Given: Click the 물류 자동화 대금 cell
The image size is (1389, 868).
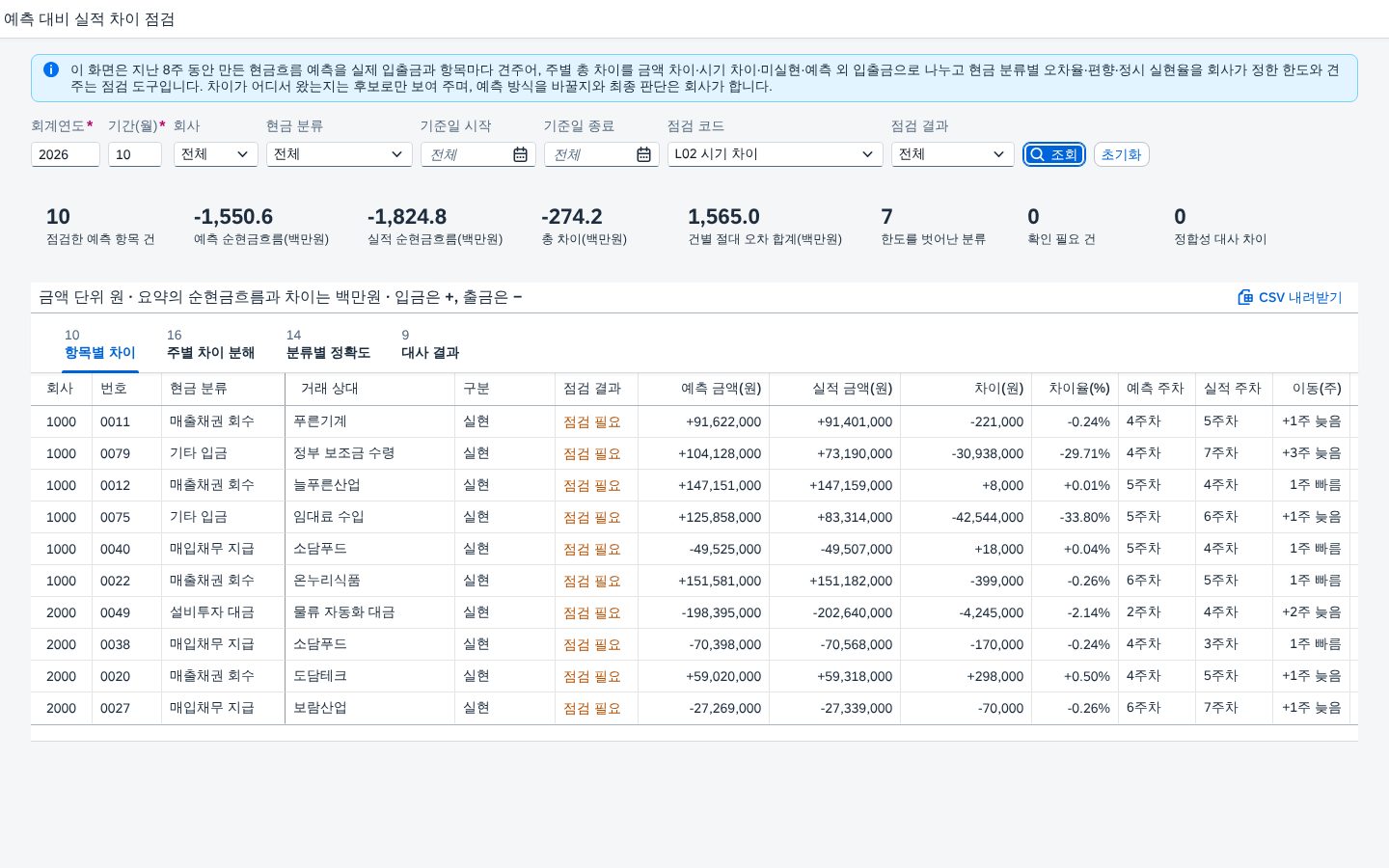Looking at the screenshot, I should tap(370, 612).
